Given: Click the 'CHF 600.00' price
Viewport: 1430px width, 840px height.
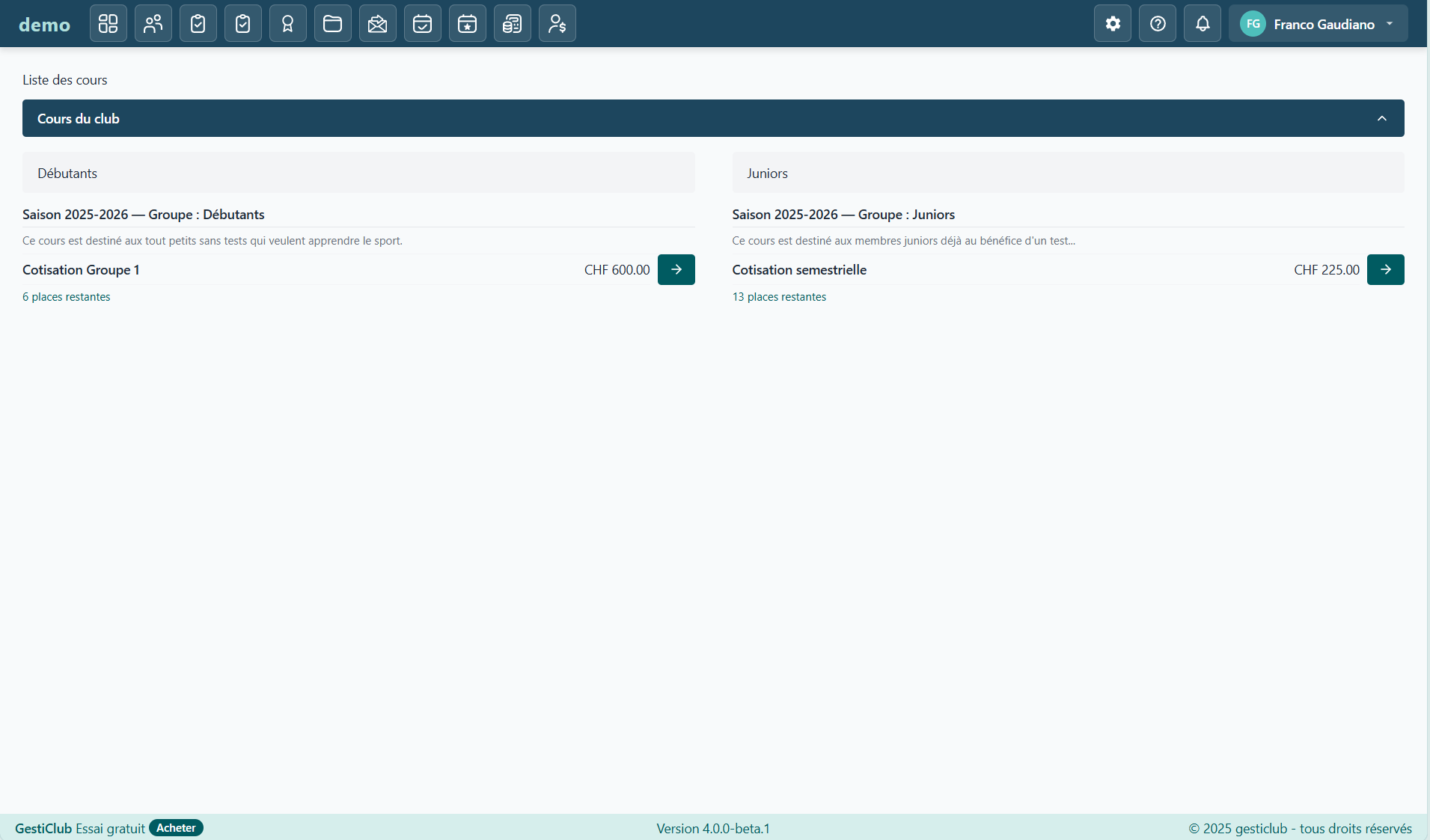Looking at the screenshot, I should (617, 270).
